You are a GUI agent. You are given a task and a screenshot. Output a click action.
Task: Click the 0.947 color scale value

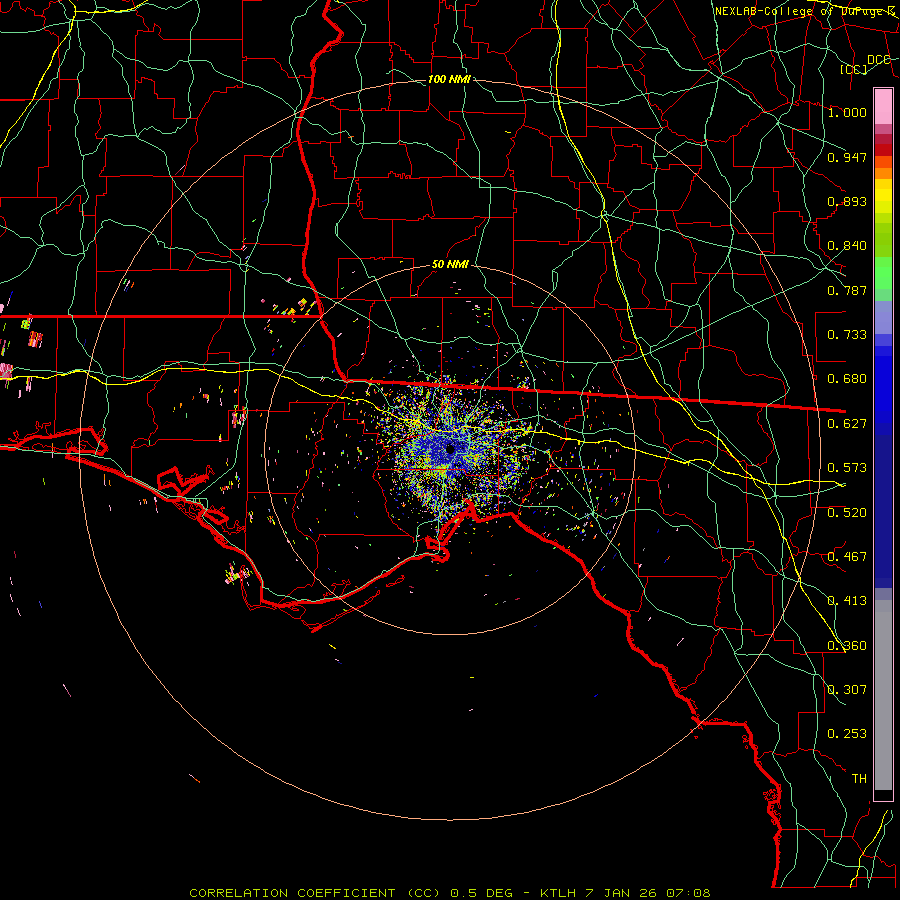pos(847,157)
